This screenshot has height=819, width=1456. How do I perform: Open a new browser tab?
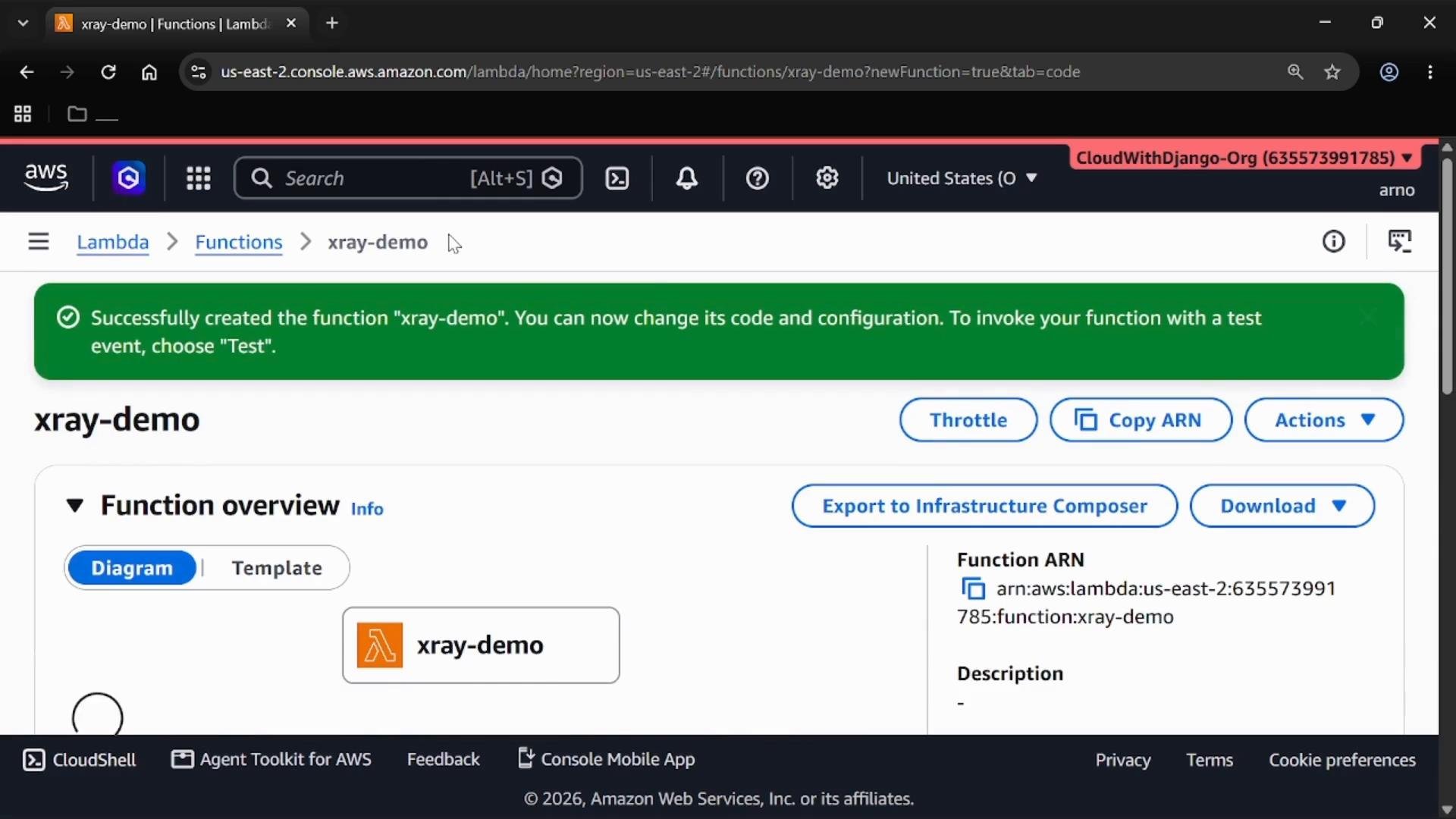point(332,24)
